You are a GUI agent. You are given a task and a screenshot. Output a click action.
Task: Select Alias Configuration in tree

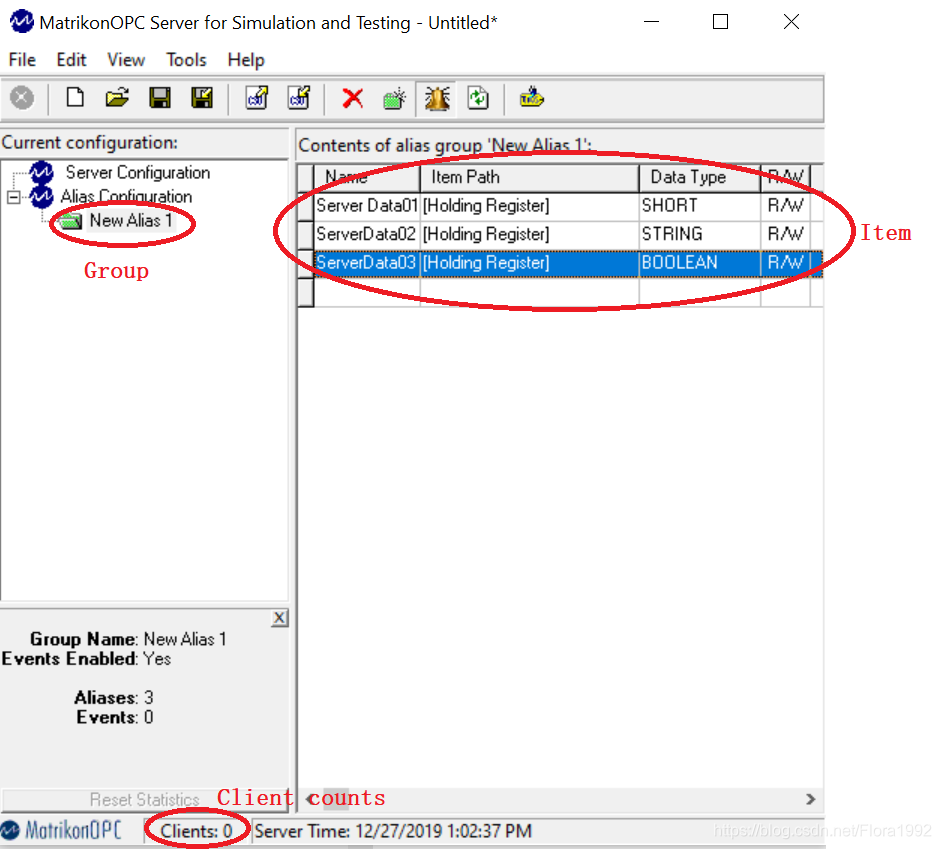coord(126,196)
